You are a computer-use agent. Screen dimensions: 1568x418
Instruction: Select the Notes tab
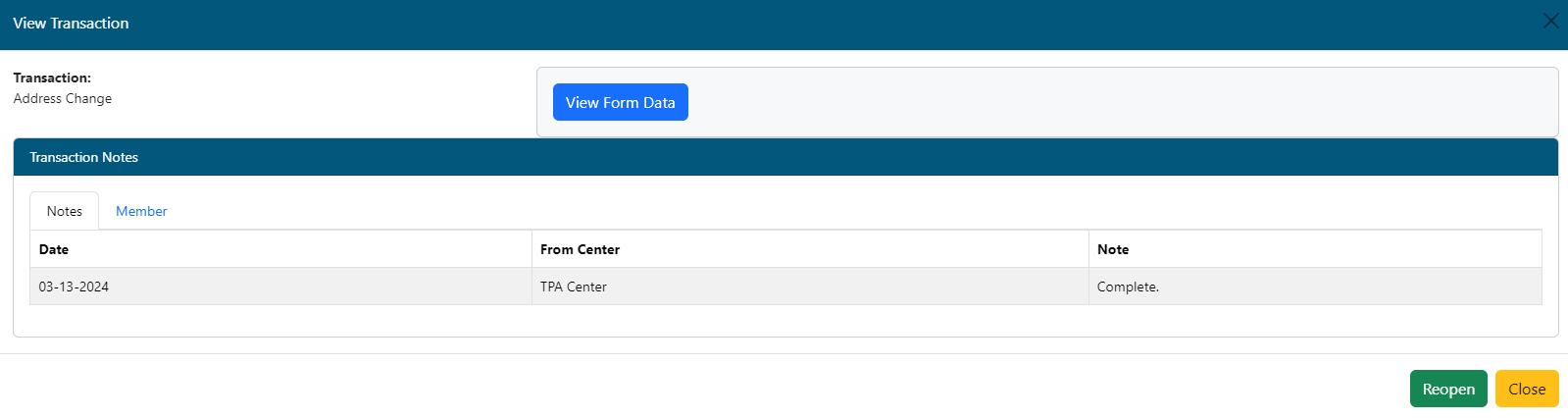coord(65,211)
